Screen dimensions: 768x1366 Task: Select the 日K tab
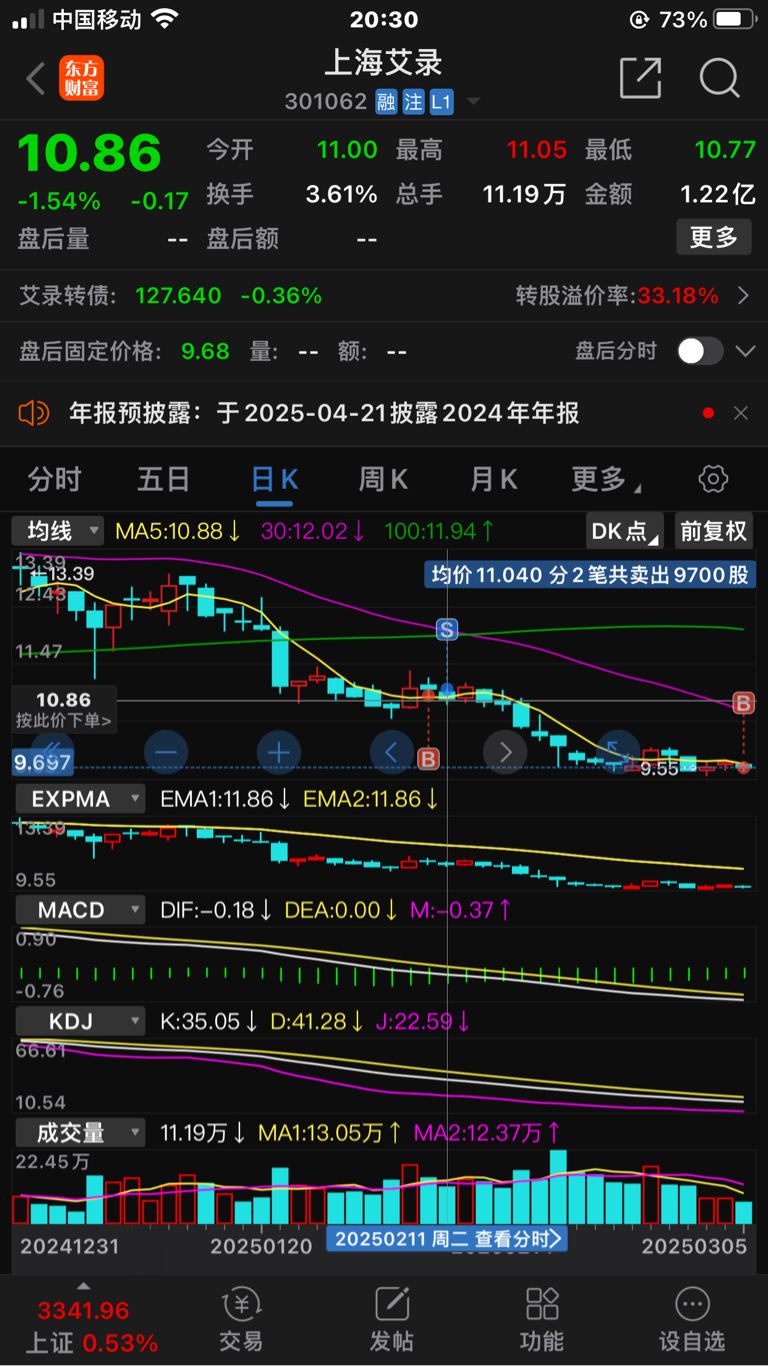pos(274,479)
